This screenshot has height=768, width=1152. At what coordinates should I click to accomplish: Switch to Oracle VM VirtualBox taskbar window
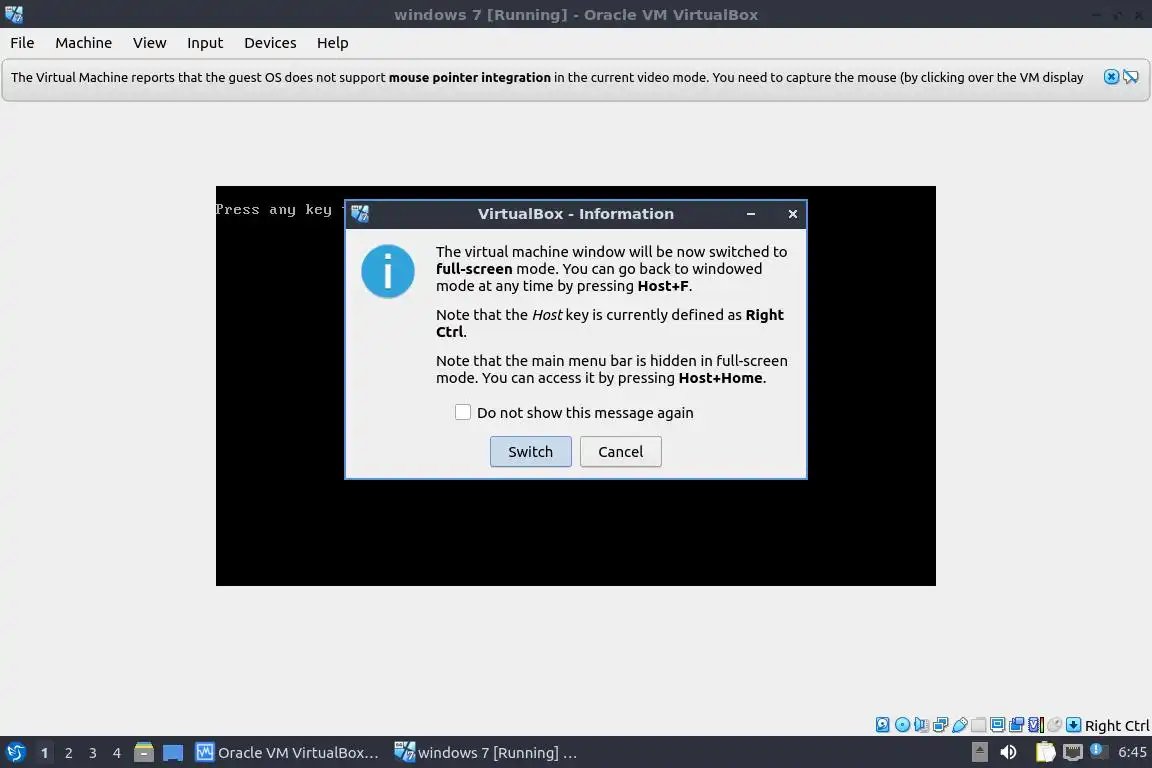[x=287, y=753]
